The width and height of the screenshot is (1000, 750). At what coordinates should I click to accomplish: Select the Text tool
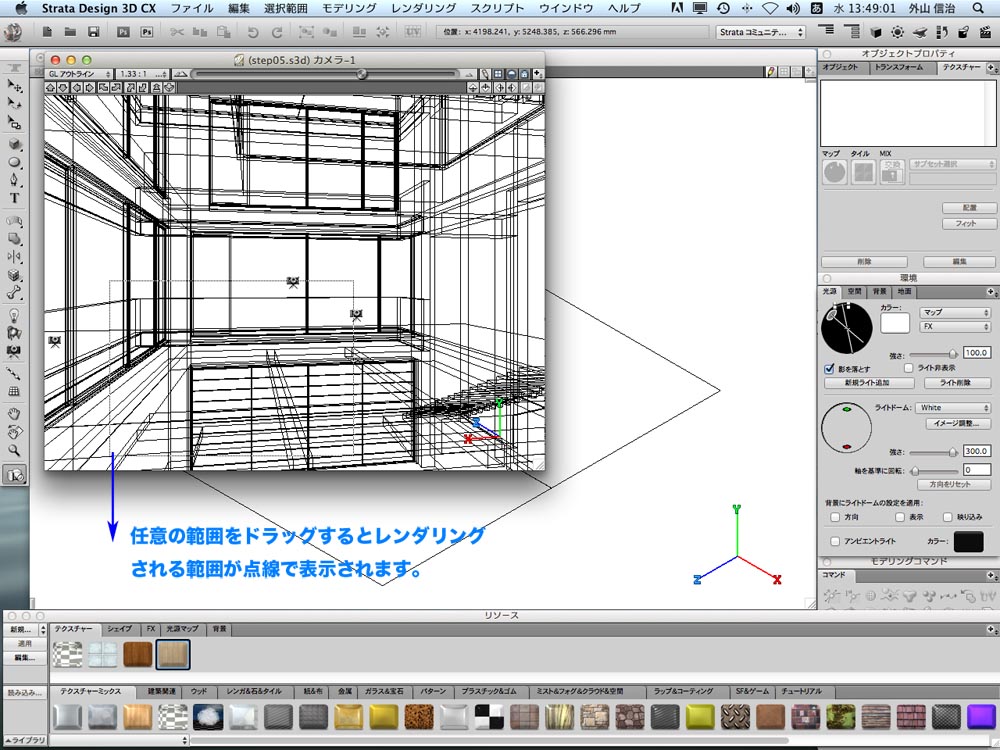click(x=14, y=198)
